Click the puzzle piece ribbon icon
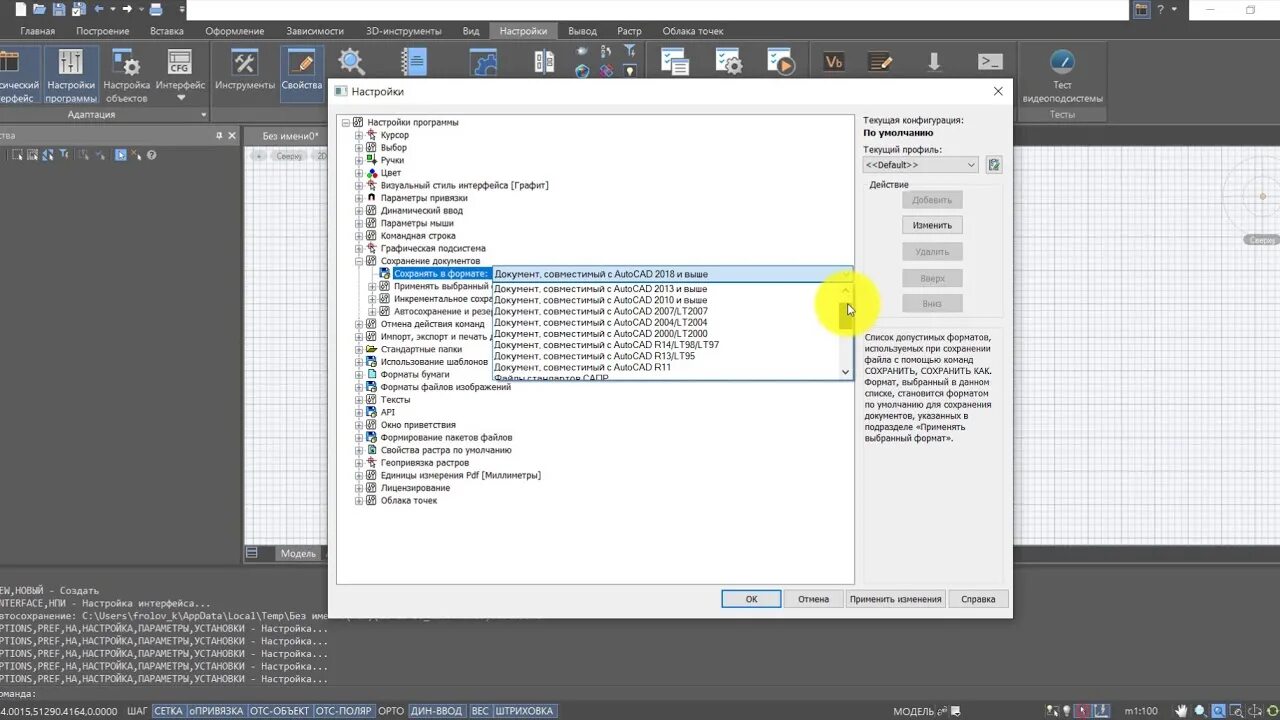 coord(483,62)
